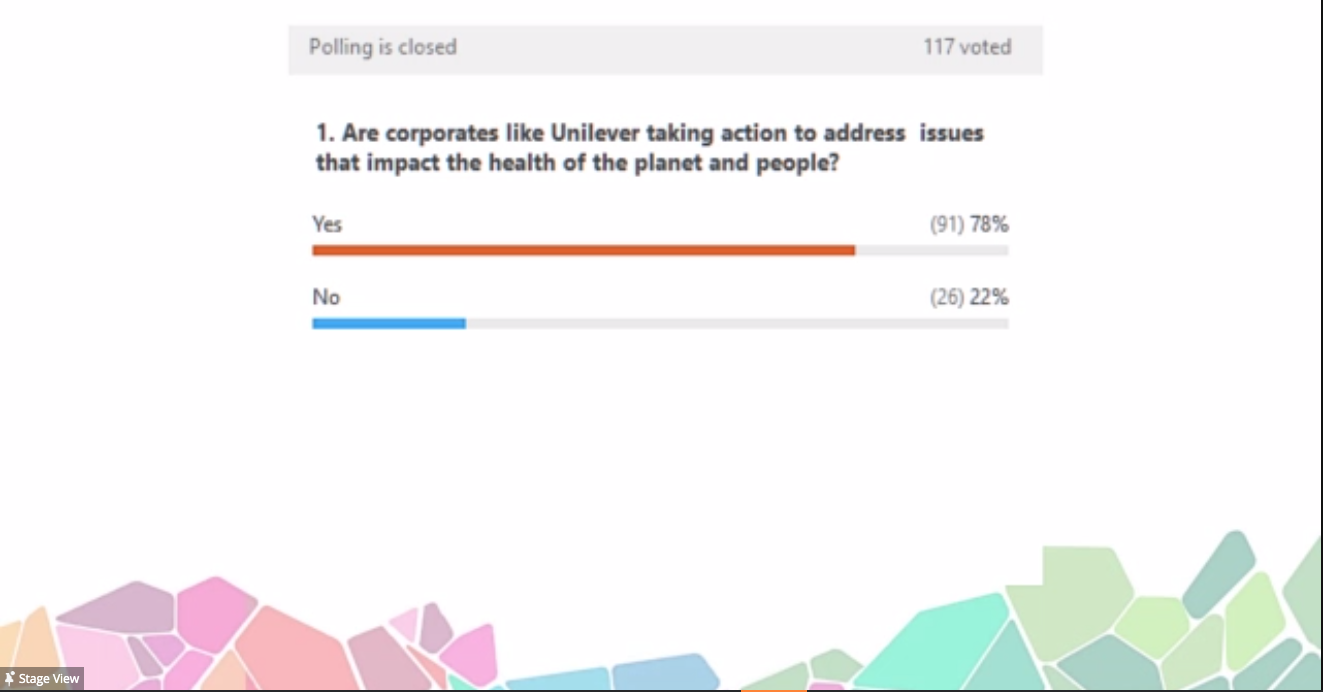1323x692 pixels.
Task: Click the small orange marker on bottom edge
Action: [773, 688]
